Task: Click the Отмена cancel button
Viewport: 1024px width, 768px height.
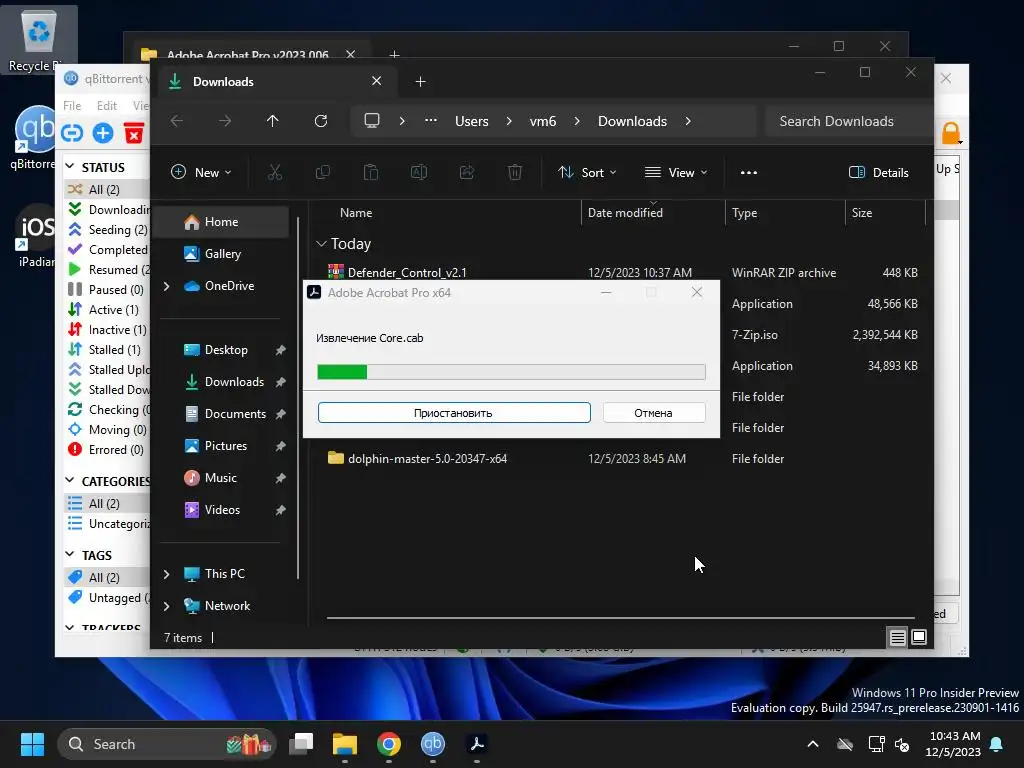Action: pyautogui.click(x=654, y=413)
